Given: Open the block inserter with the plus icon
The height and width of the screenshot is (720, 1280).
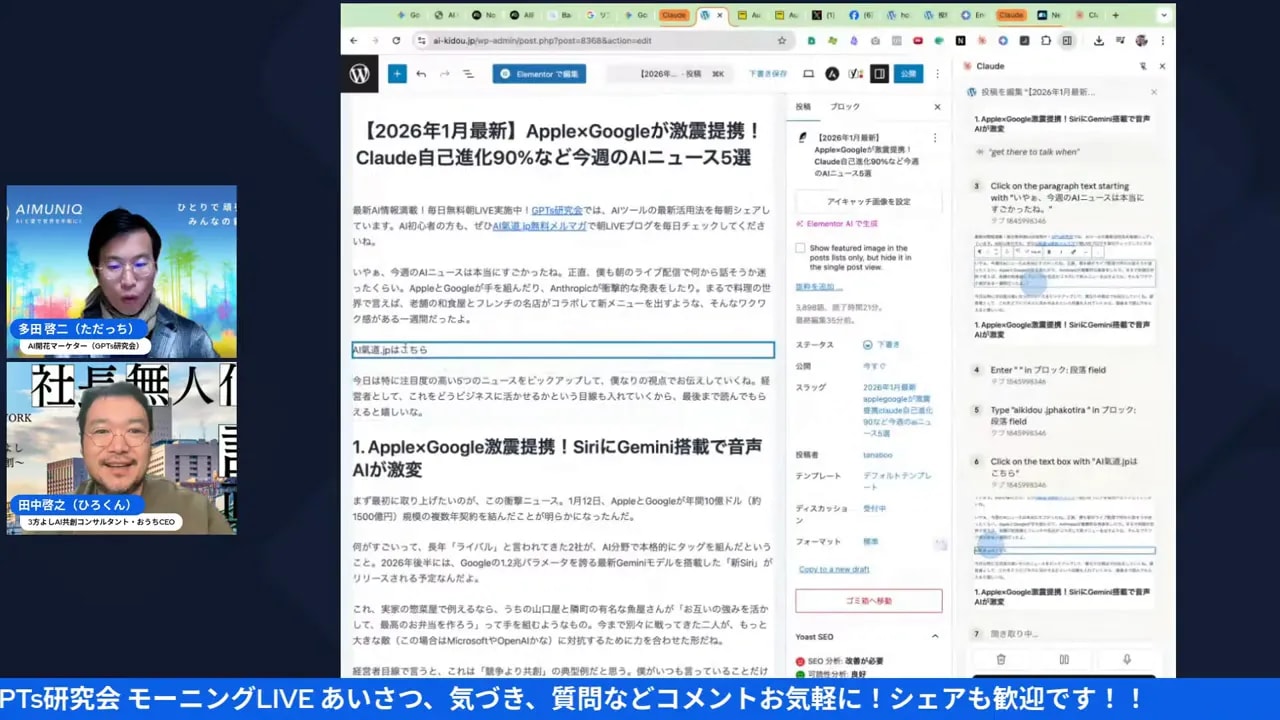Looking at the screenshot, I should coord(398,73).
